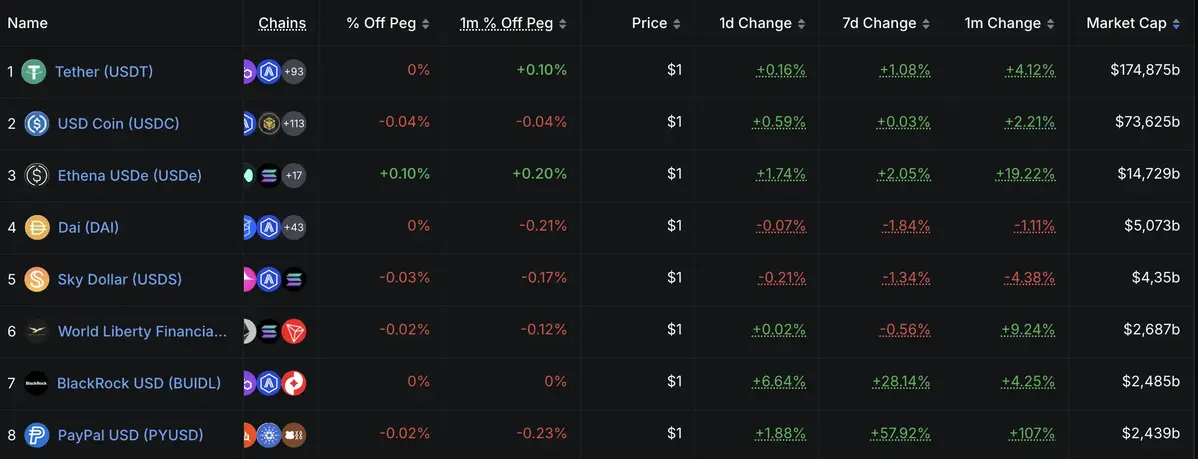Click the BlackRock logo icon

coord(37,383)
